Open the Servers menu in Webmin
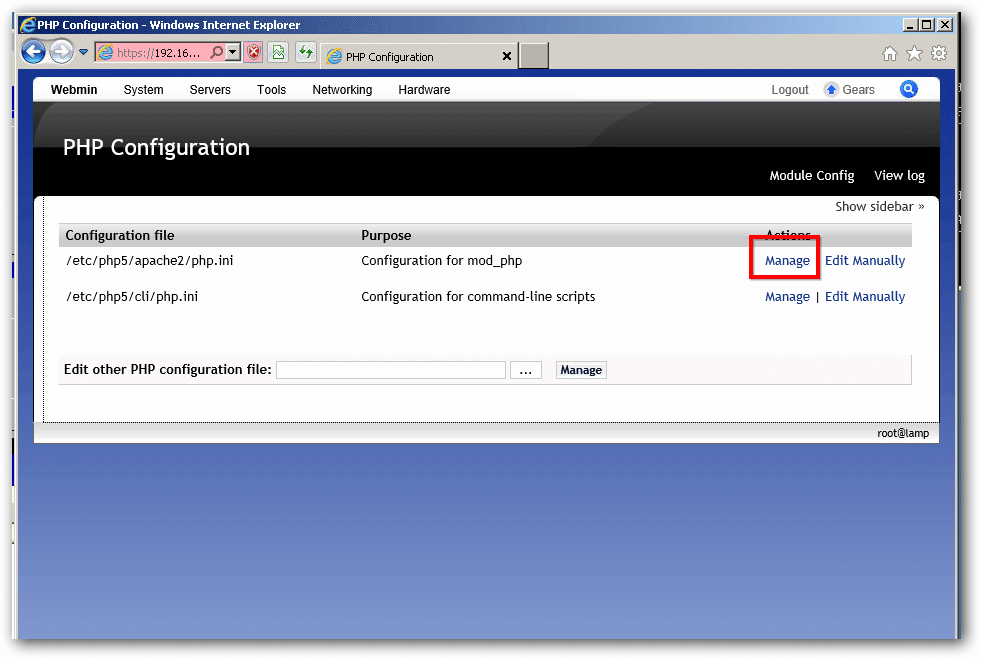The height and width of the screenshot is (659, 981). (x=210, y=90)
